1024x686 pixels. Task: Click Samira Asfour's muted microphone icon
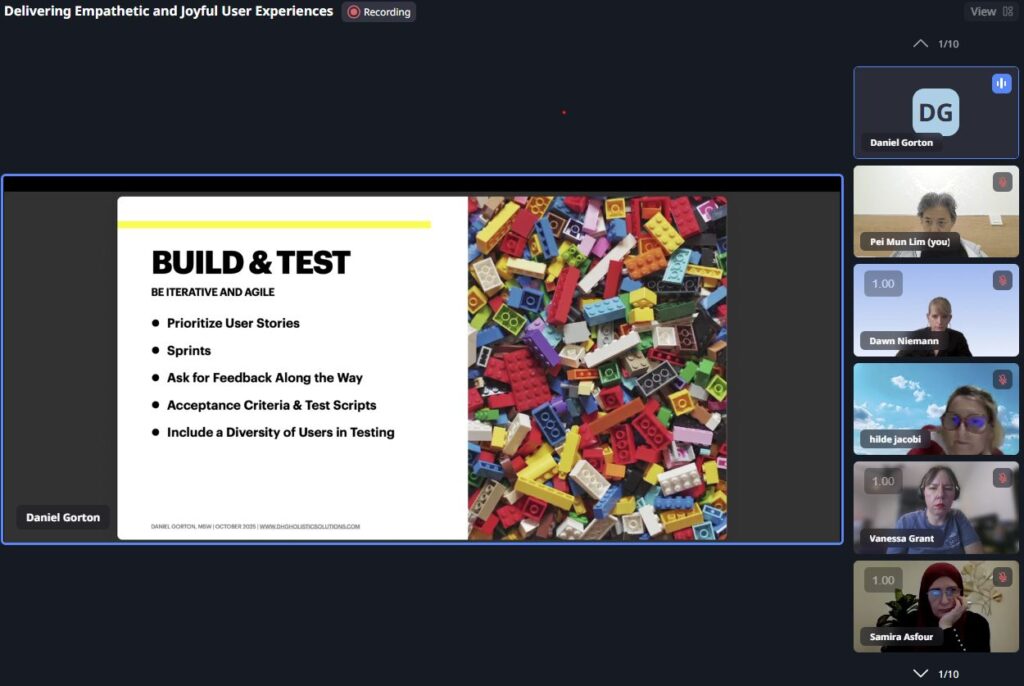click(1001, 577)
